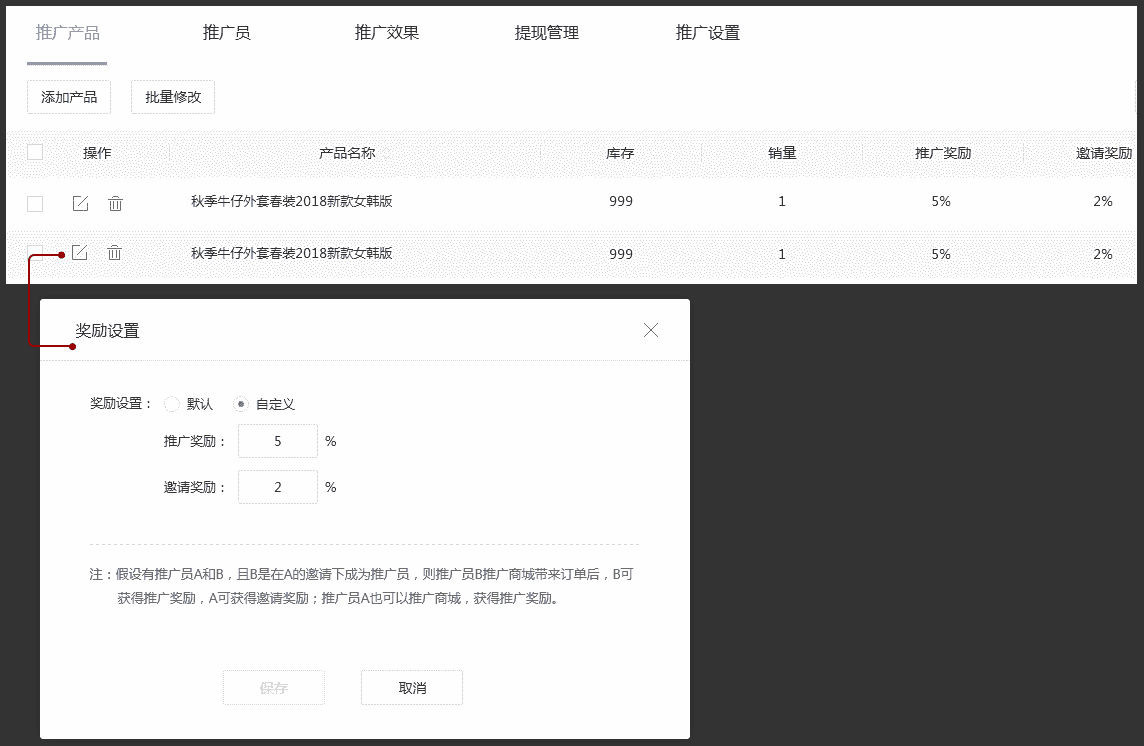Focus the 推广奖励 percentage input field
The image size is (1144, 746).
click(x=278, y=441)
